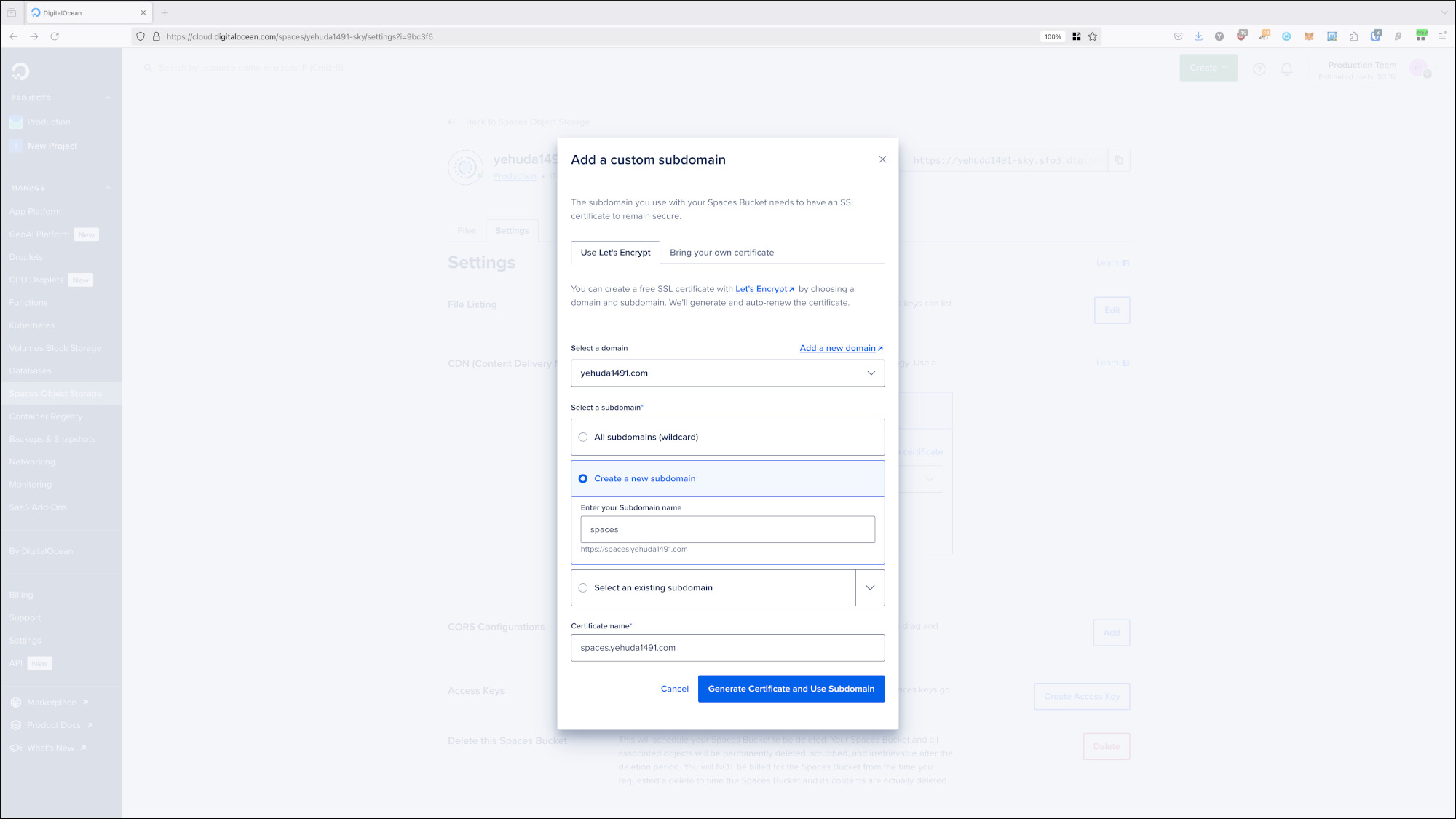Click the browser back arrow
1456x819 pixels.
(x=14, y=36)
